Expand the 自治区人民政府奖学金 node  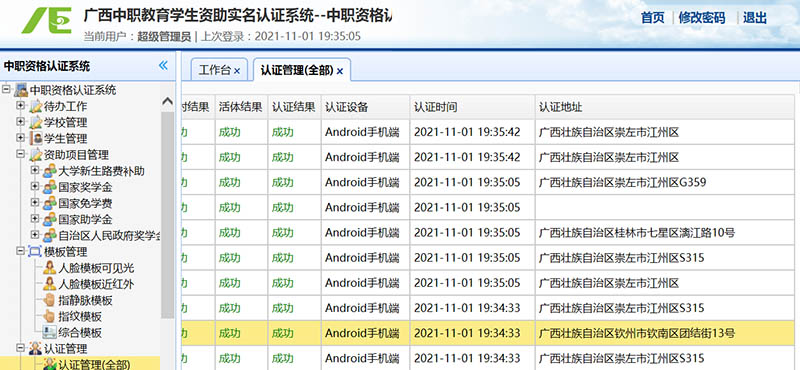(35, 235)
